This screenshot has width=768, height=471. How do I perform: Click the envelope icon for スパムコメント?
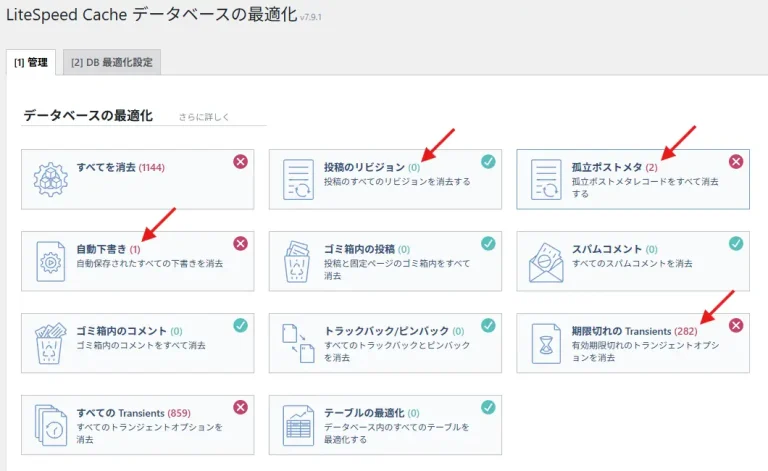tap(546, 262)
